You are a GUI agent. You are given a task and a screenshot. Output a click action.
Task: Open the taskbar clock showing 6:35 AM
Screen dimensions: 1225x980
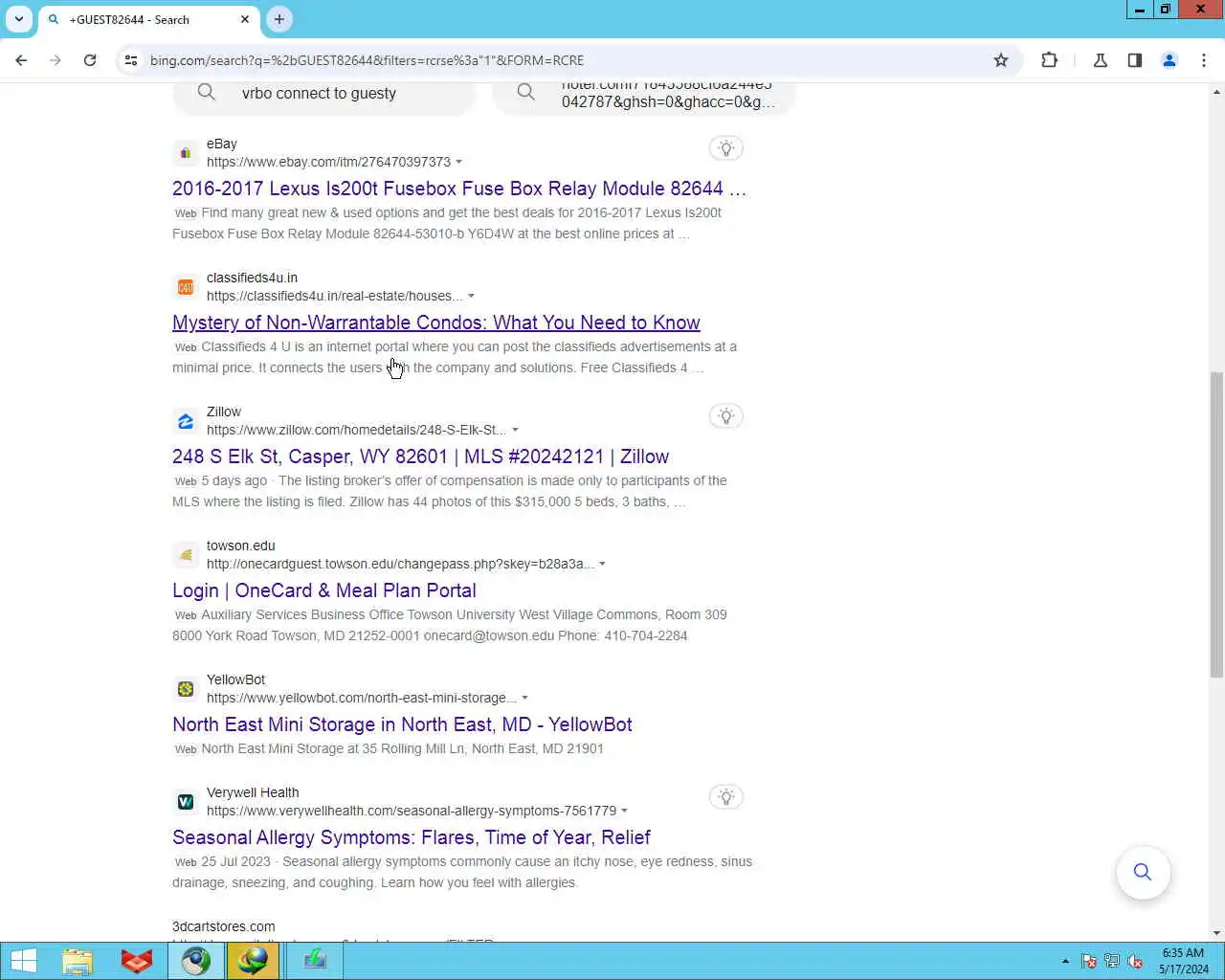(1184, 961)
